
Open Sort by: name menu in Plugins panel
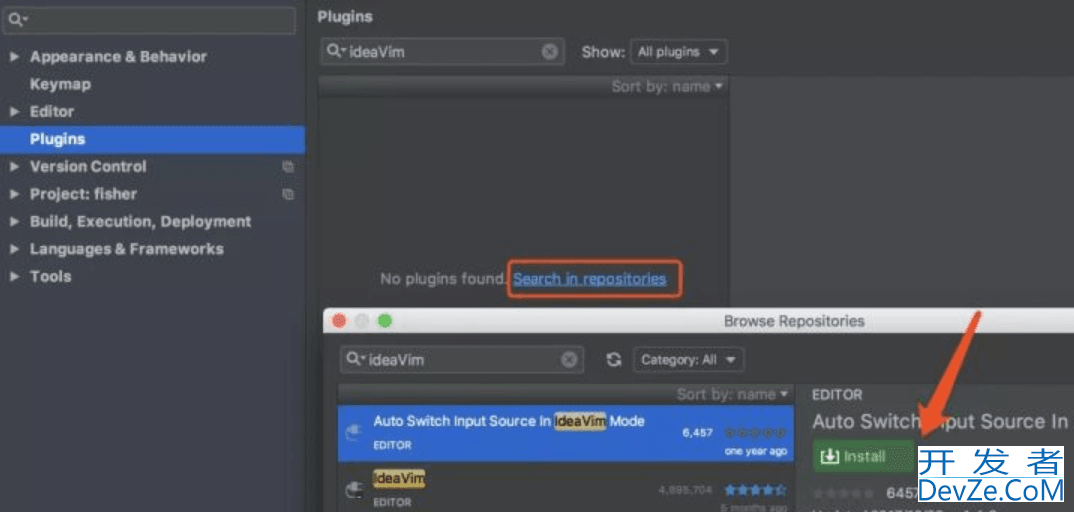tap(667, 87)
